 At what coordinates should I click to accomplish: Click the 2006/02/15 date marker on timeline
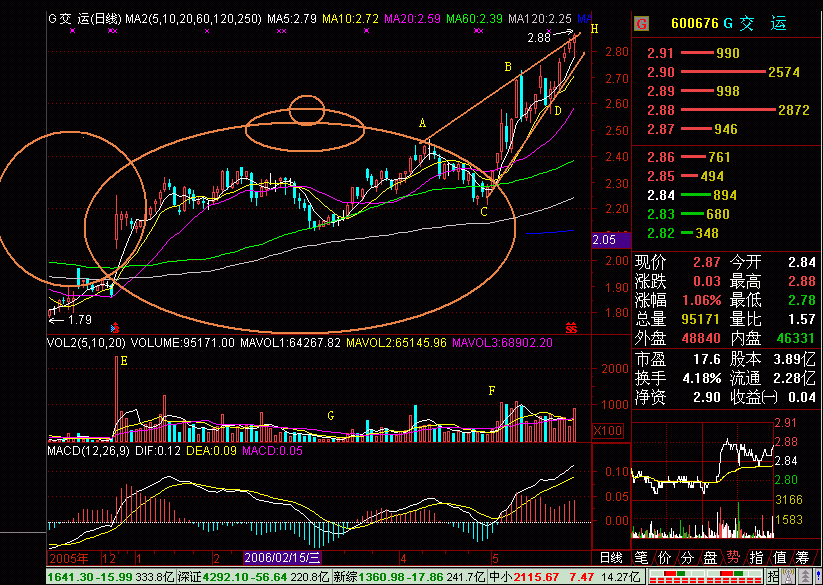283,557
